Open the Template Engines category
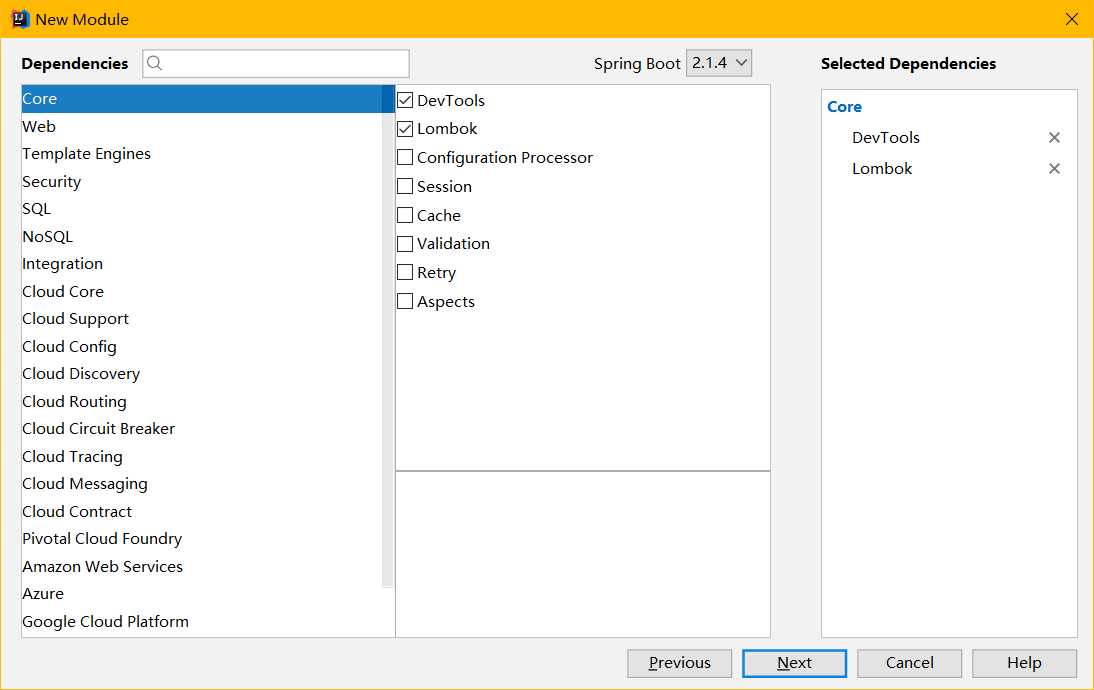Viewport: 1094px width, 690px height. (202, 153)
